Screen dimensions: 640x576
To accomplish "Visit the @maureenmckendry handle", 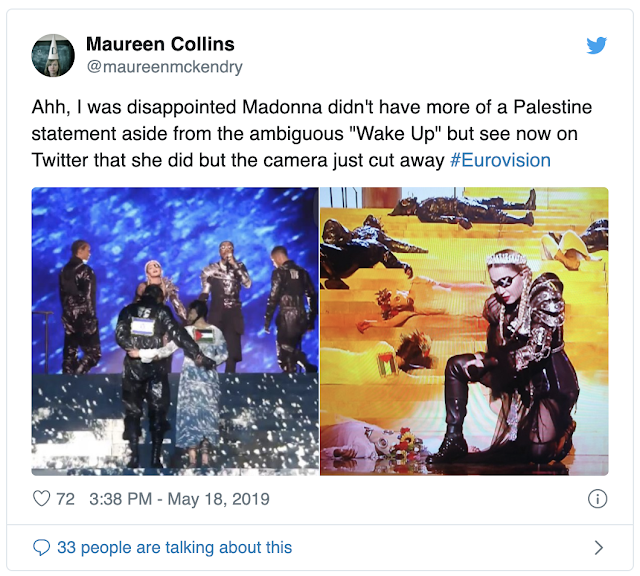I will click(x=164, y=67).
